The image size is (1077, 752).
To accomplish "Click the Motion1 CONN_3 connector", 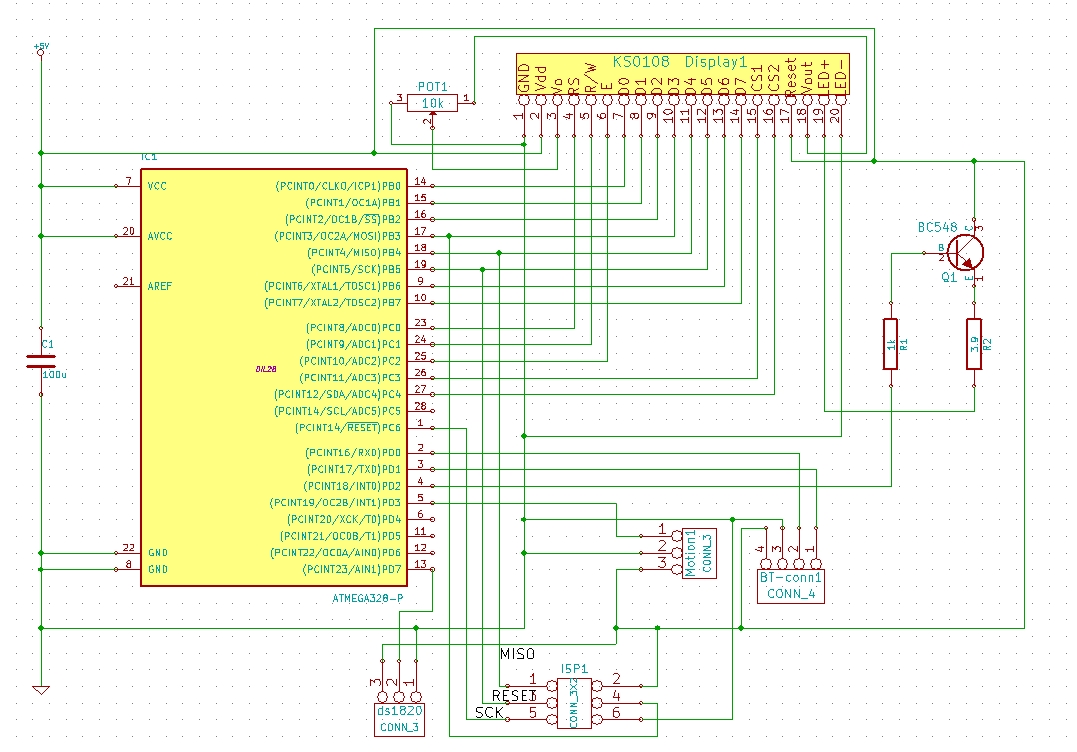I will (x=688, y=548).
